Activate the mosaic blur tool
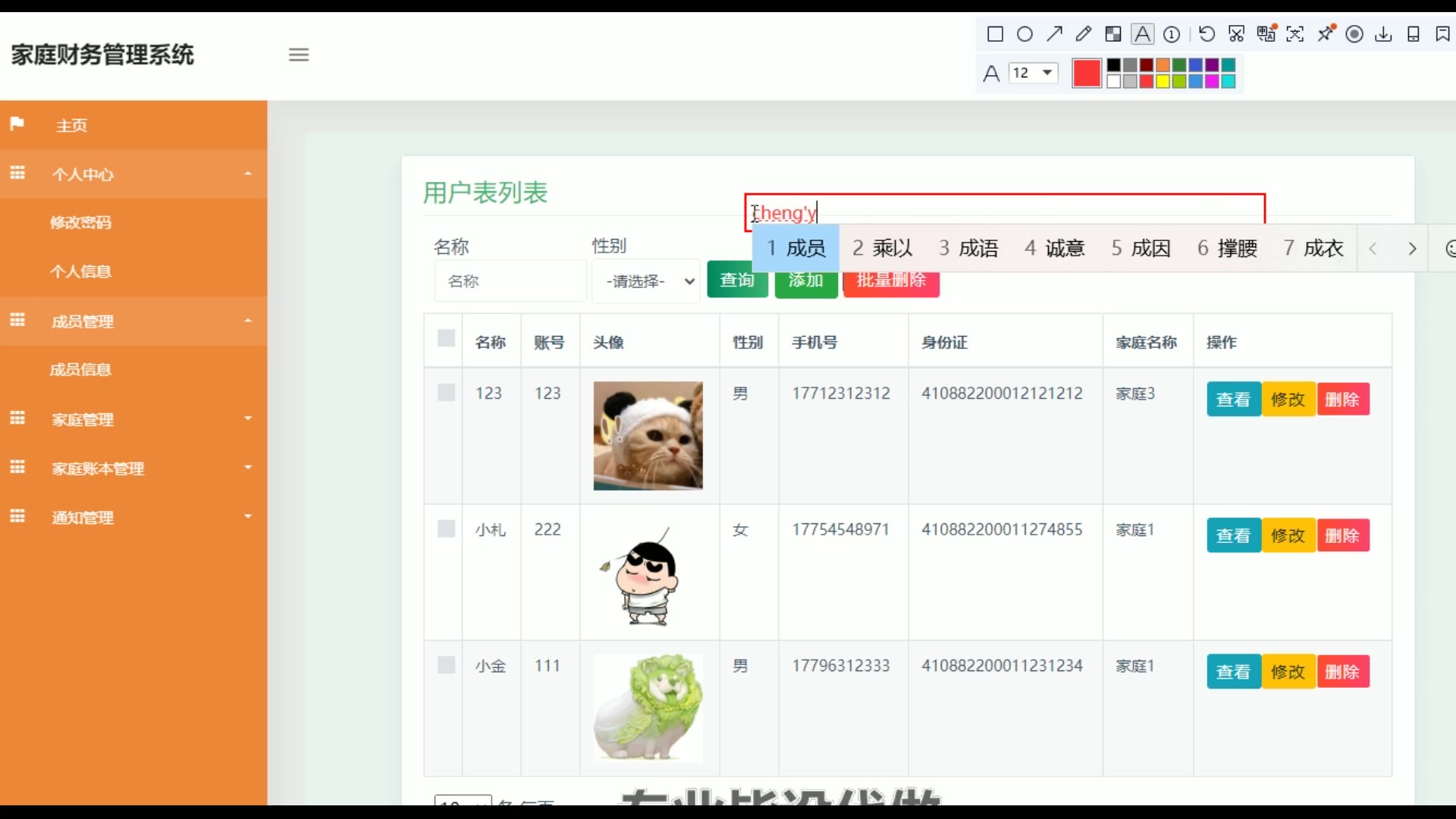The height and width of the screenshot is (819, 1456). click(x=1112, y=34)
